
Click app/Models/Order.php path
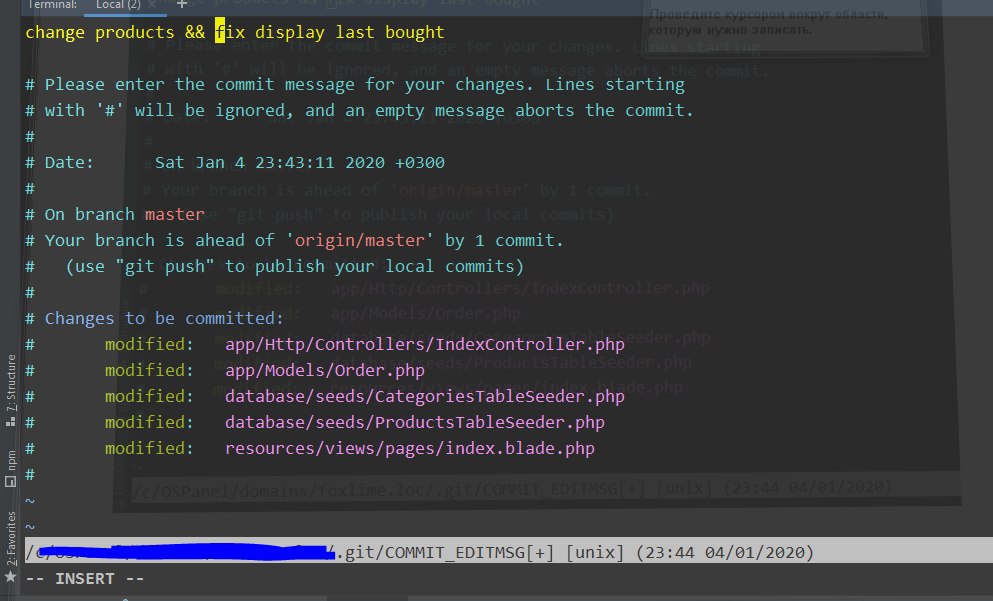point(325,370)
